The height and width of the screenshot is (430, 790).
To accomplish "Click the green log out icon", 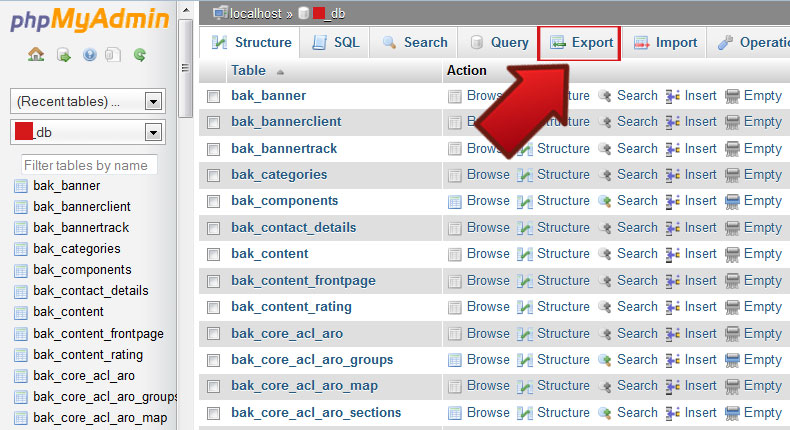I will pos(62,55).
